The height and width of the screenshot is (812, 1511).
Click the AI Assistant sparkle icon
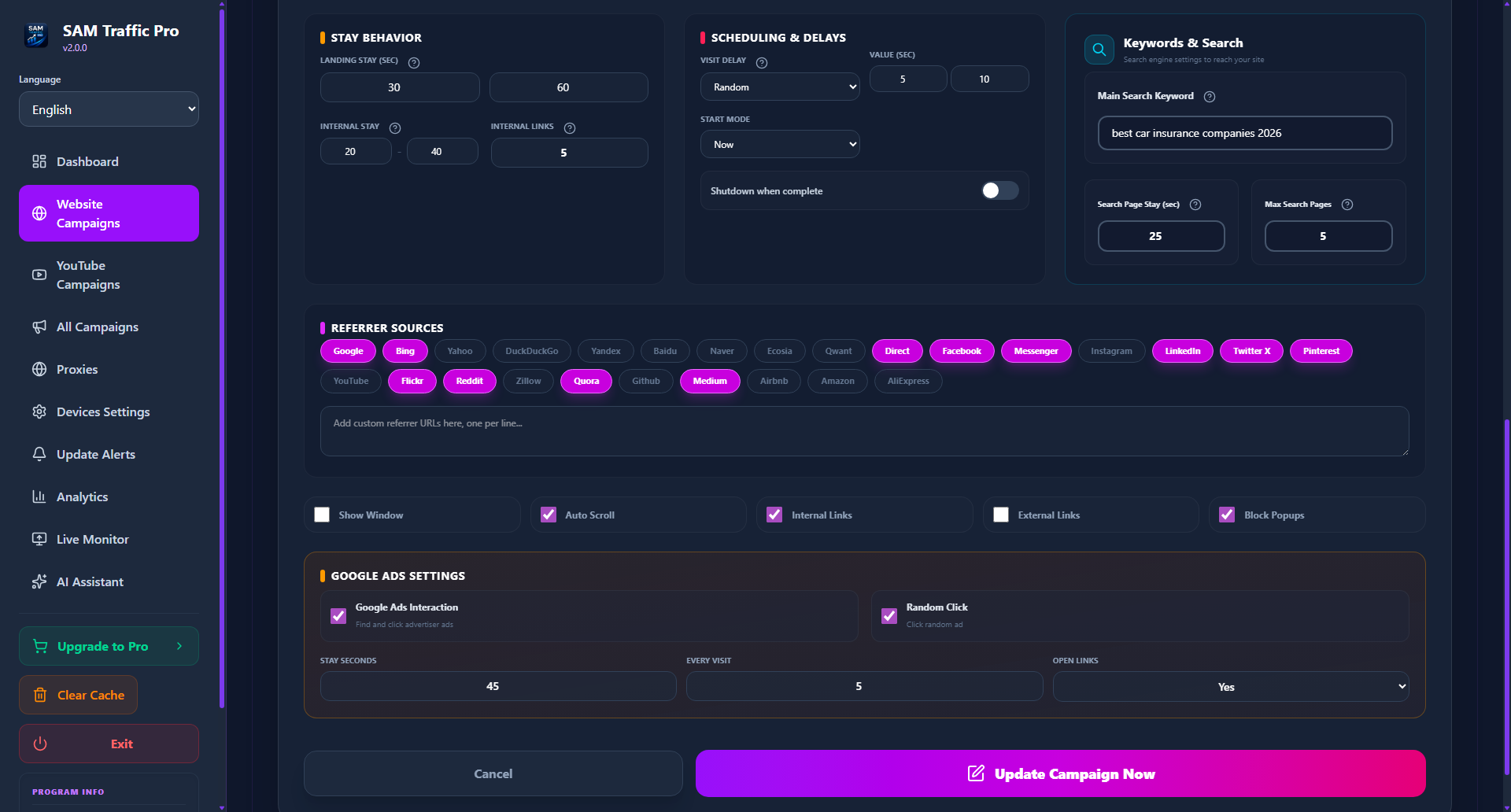(39, 581)
